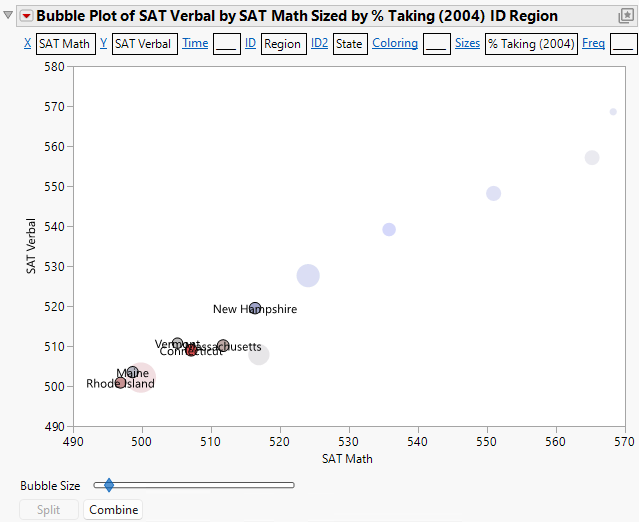Click the Freq role link
Screen dimensions: 639x522
[x=593, y=44]
